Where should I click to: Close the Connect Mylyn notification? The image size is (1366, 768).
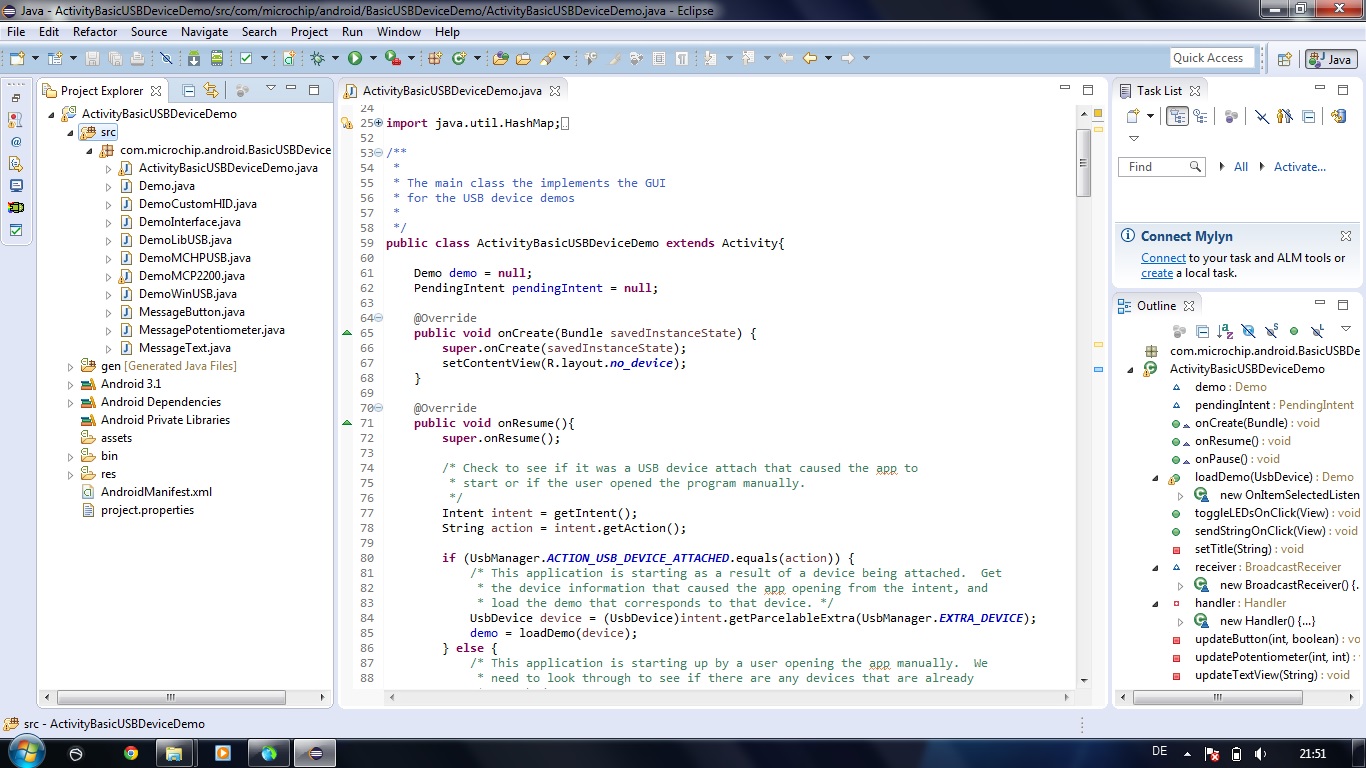pos(1346,236)
